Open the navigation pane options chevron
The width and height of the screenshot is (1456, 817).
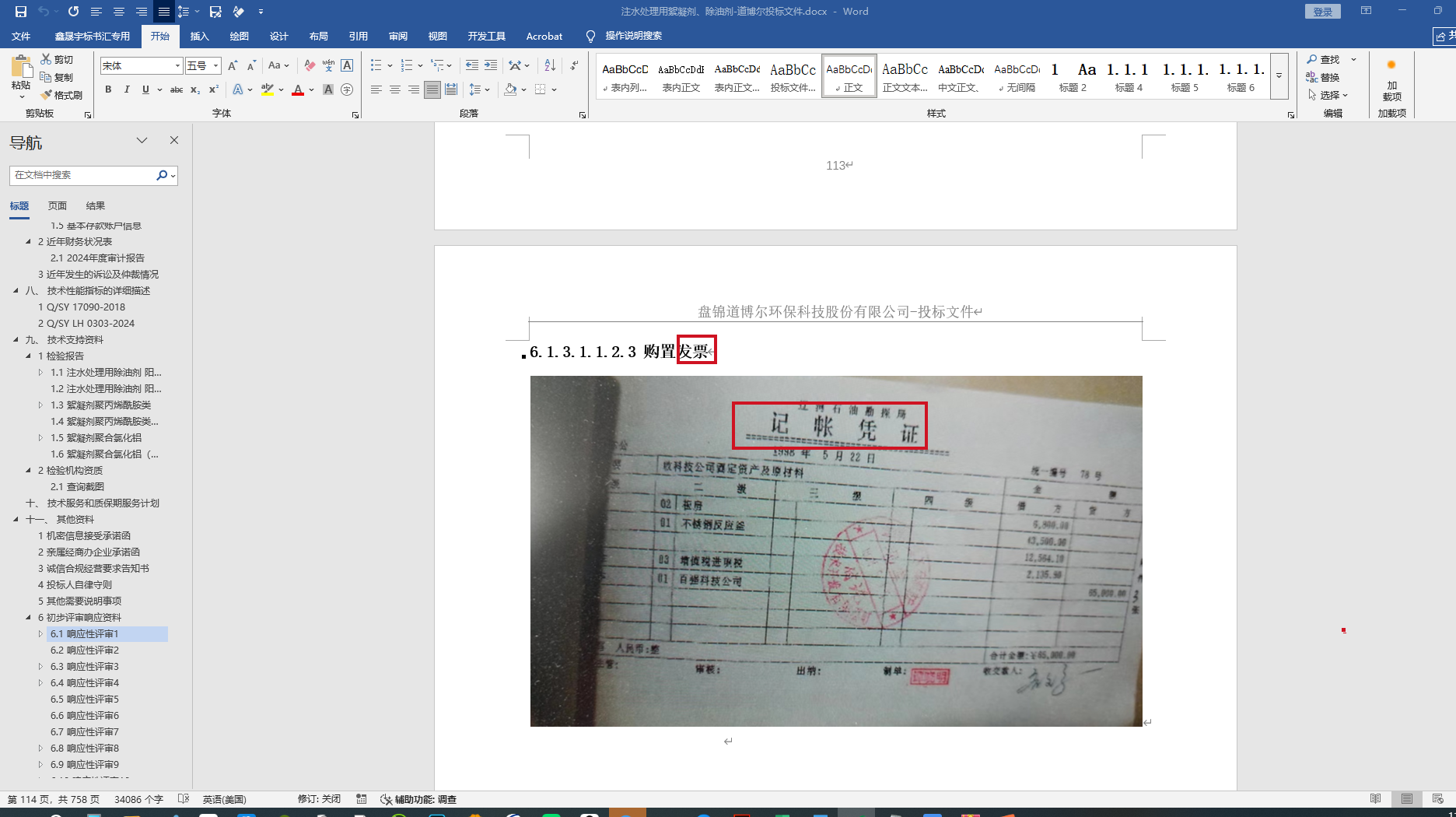tap(142, 140)
